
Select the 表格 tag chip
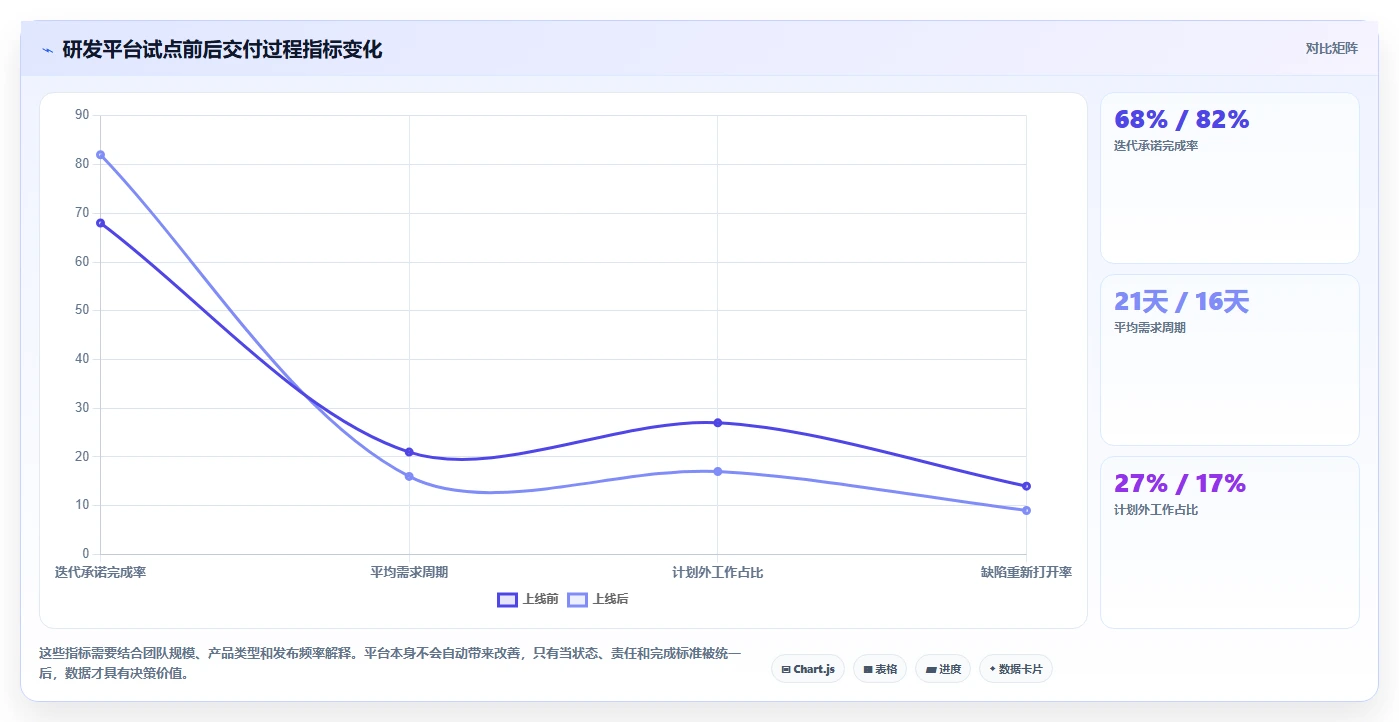(880, 669)
